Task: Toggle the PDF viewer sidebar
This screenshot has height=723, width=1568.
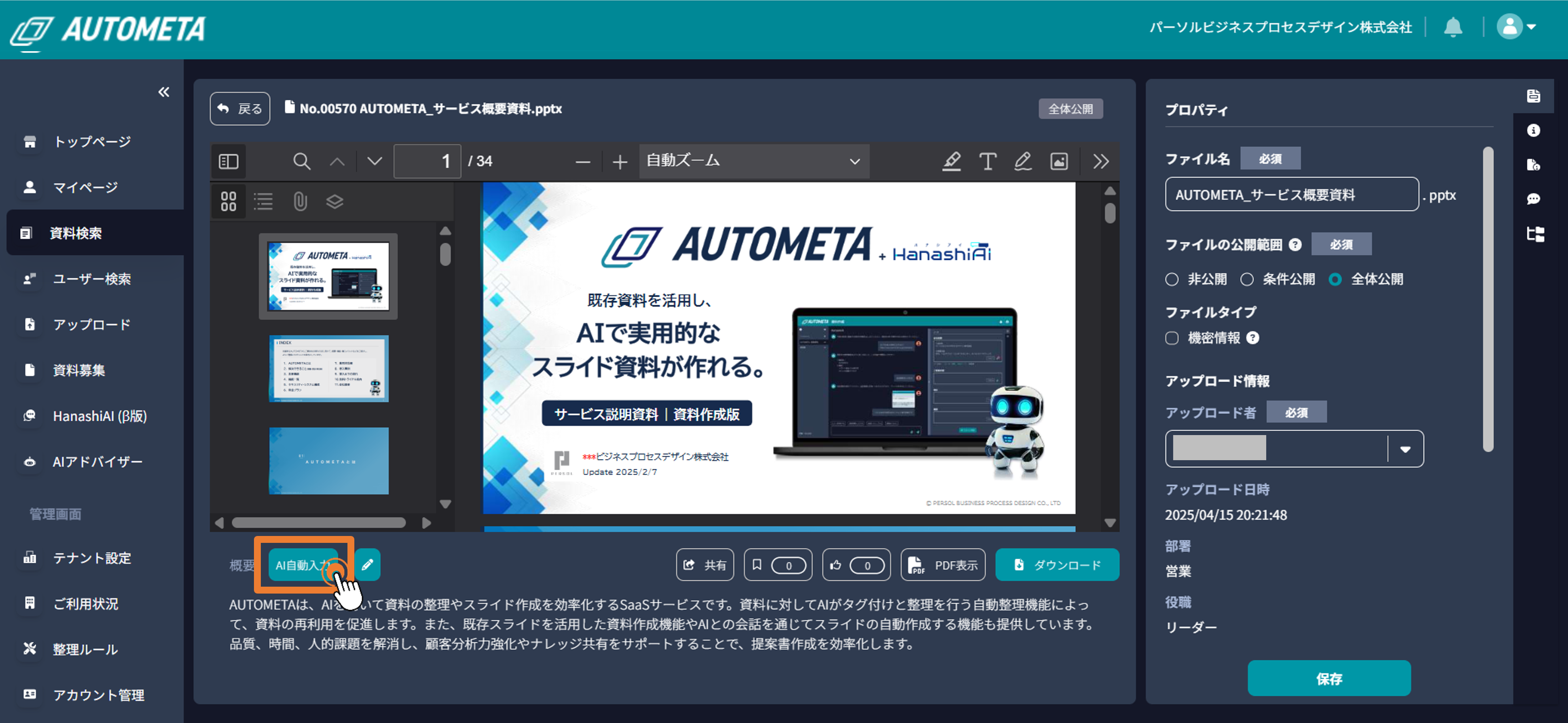Action: 228,161
